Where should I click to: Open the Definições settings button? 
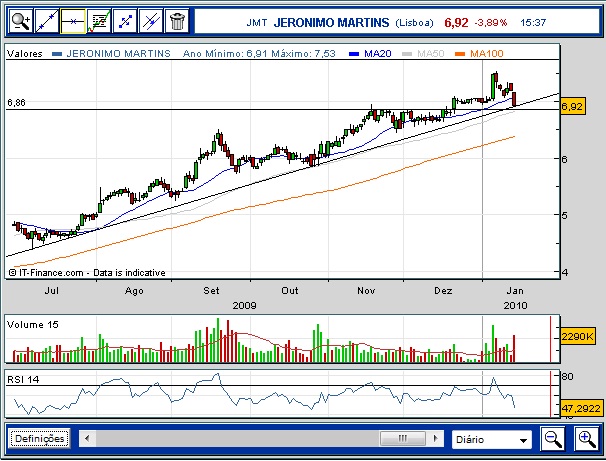click(39, 439)
